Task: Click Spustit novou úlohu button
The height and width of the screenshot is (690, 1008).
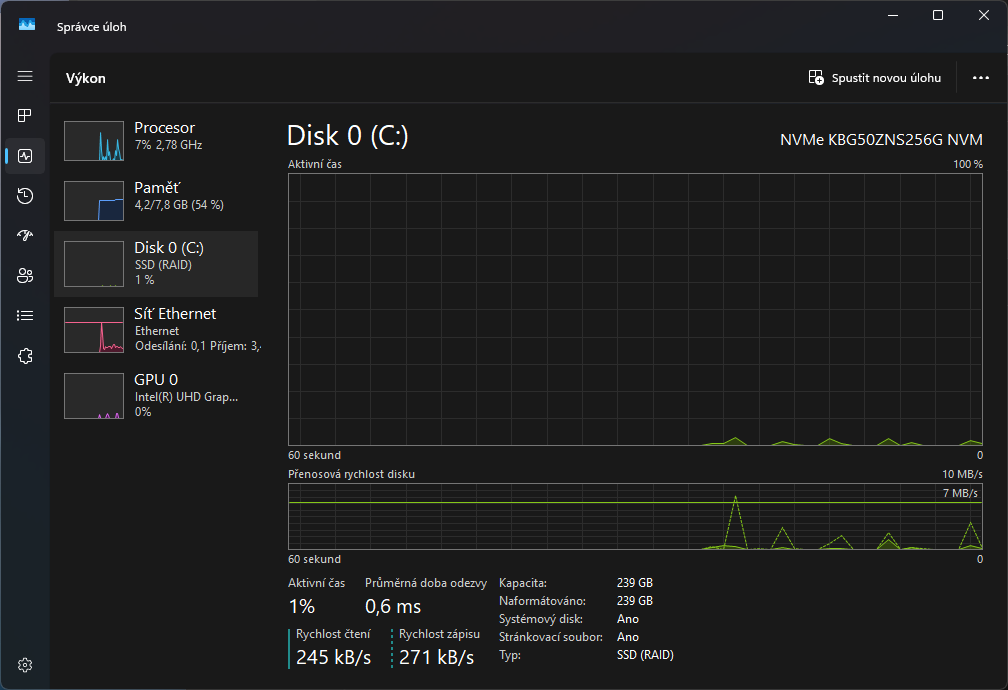Action: pyautogui.click(x=875, y=77)
